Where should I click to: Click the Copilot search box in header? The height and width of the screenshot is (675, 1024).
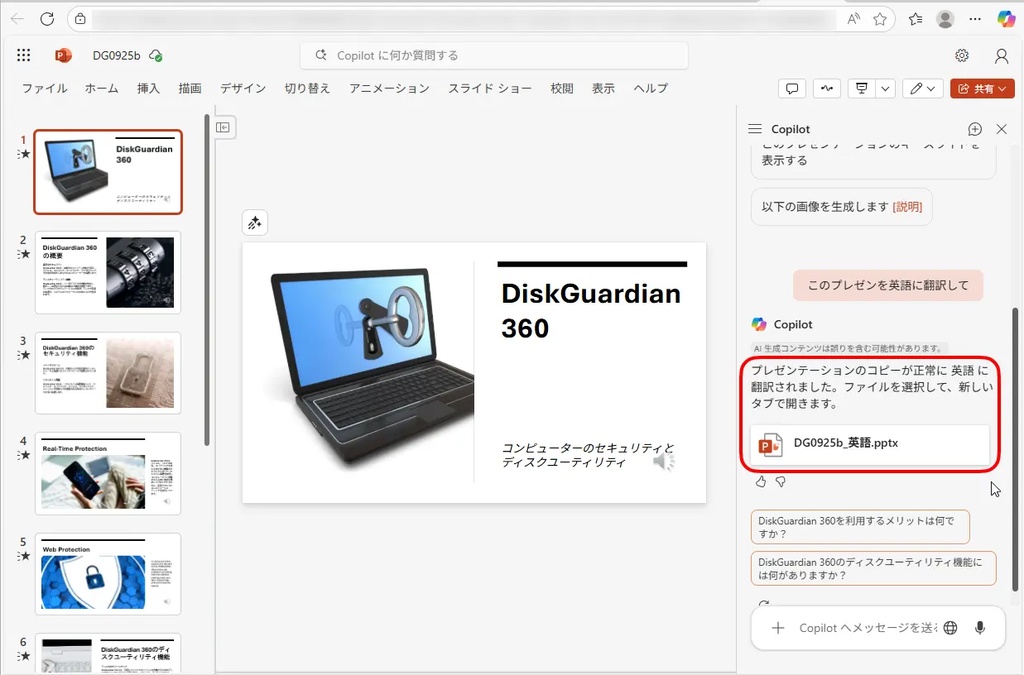[494, 55]
